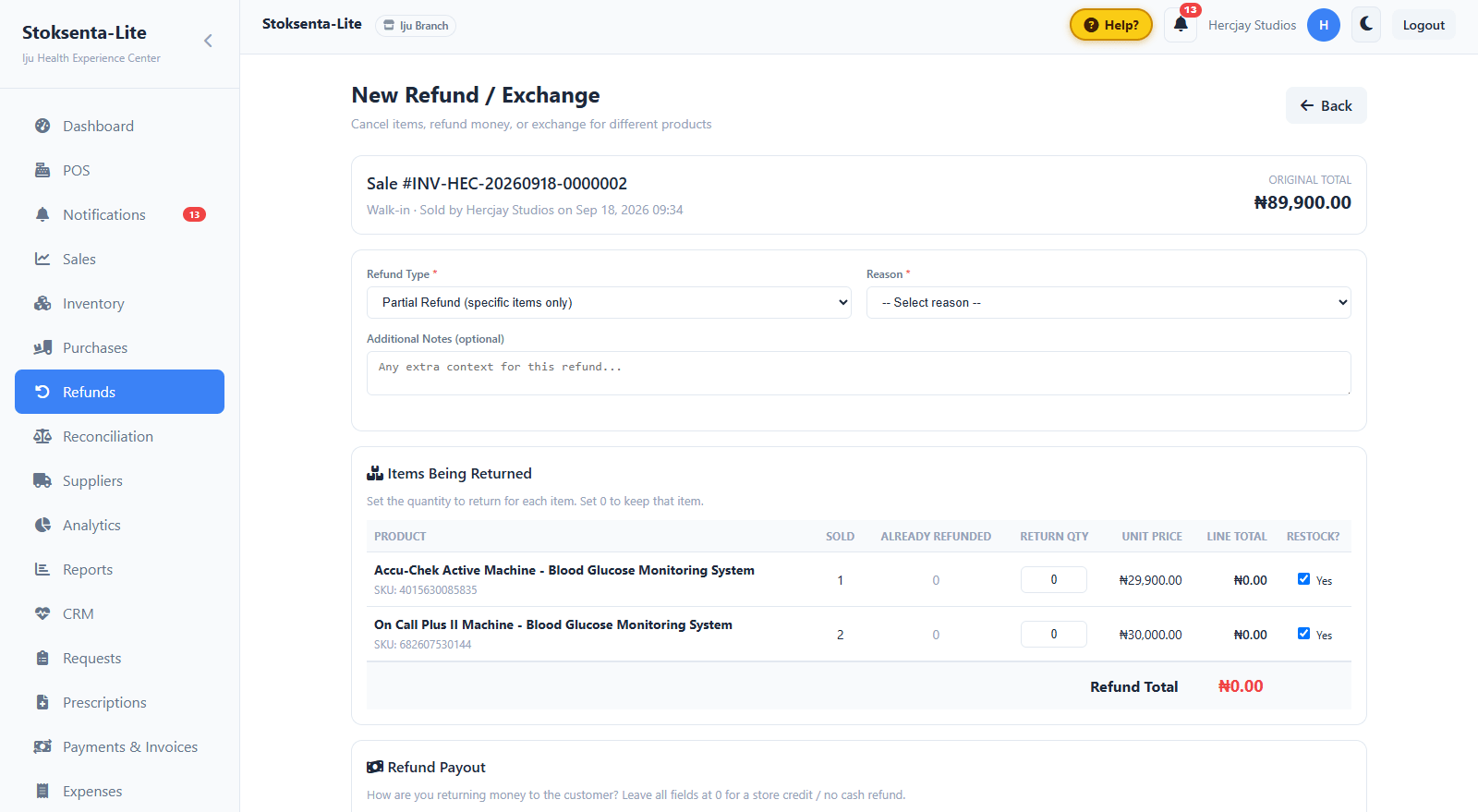Open Suppliers in the sidebar
The height and width of the screenshot is (812, 1478).
point(119,480)
